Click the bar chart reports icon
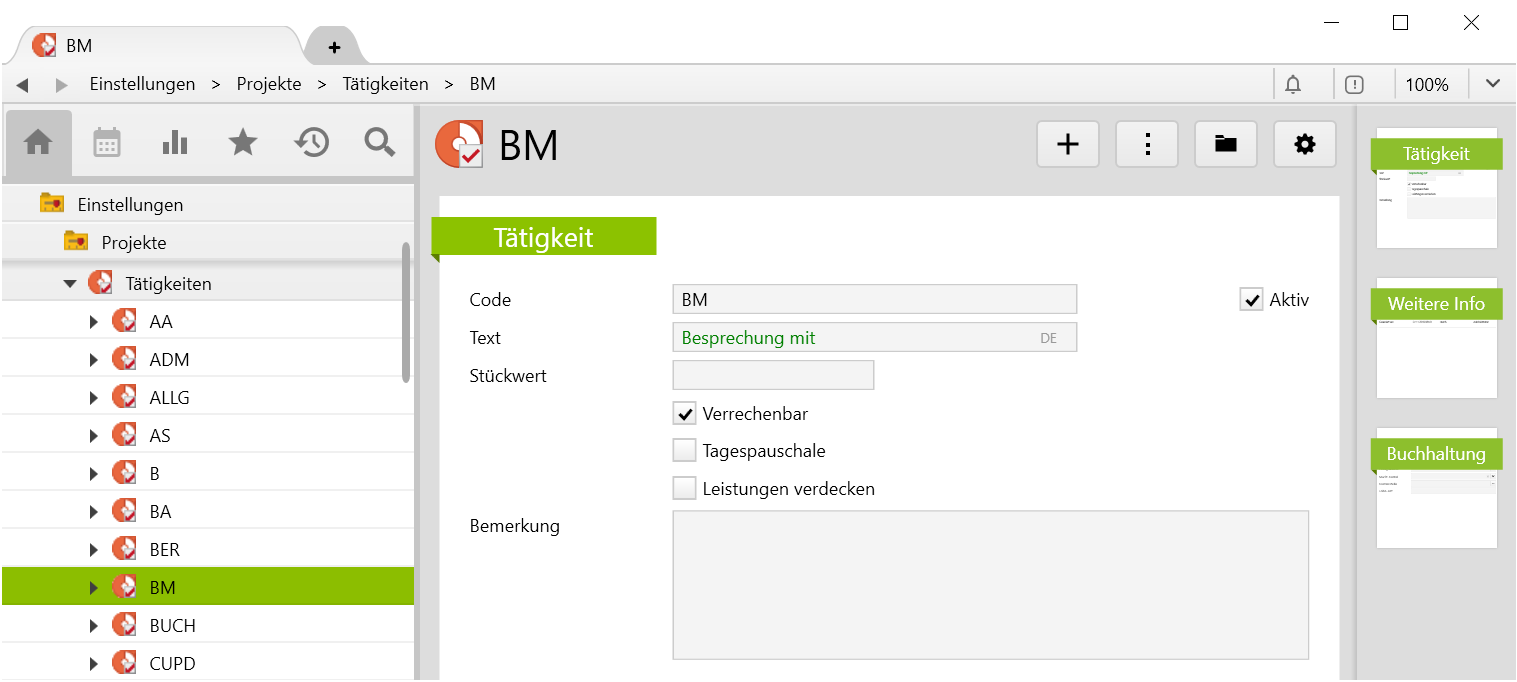 coord(175,143)
